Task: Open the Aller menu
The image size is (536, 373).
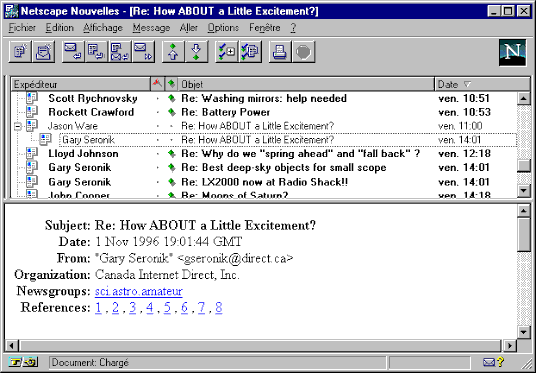Action: tap(189, 28)
